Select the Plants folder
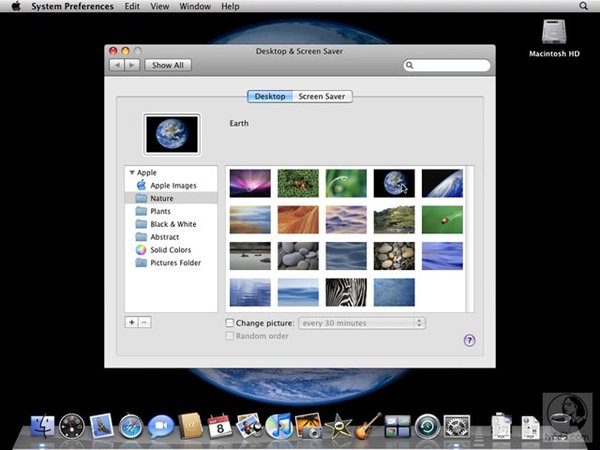This screenshot has width=600, height=450. click(x=171, y=211)
